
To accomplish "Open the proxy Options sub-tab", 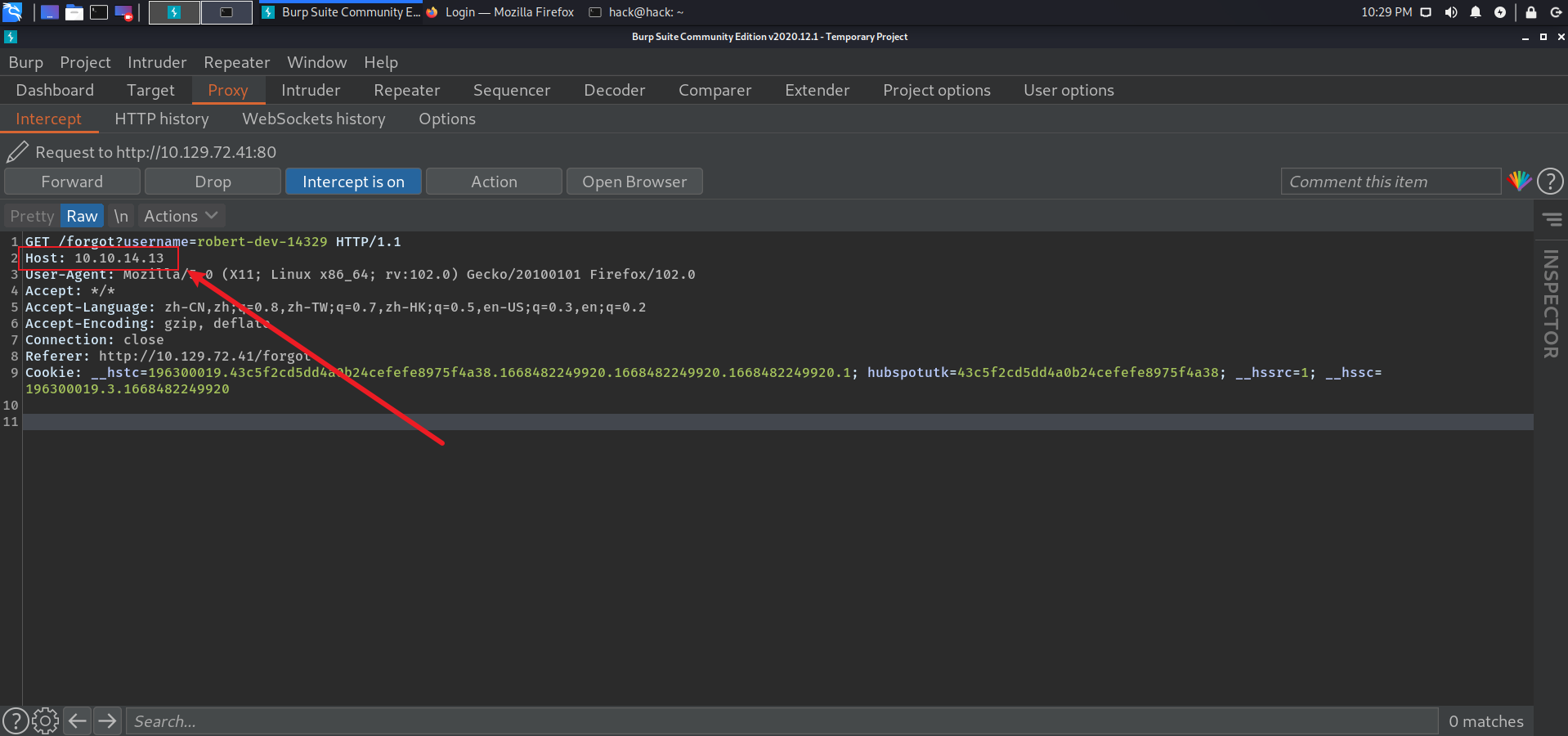I will coord(447,119).
